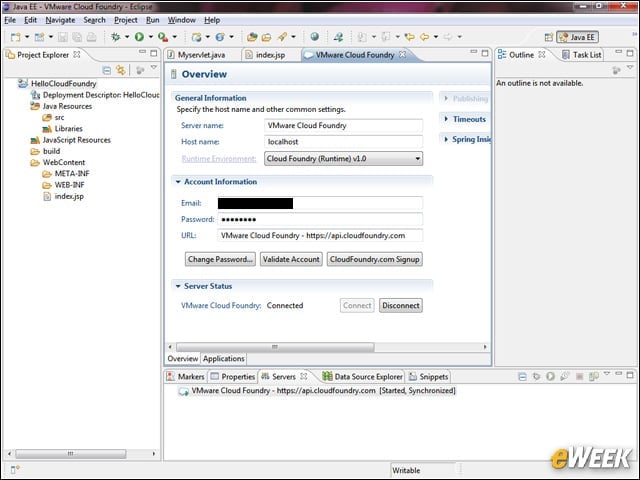This screenshot has width=640, height=480.
Task: Open the web browser globe icon
Action: pos(314,37)
